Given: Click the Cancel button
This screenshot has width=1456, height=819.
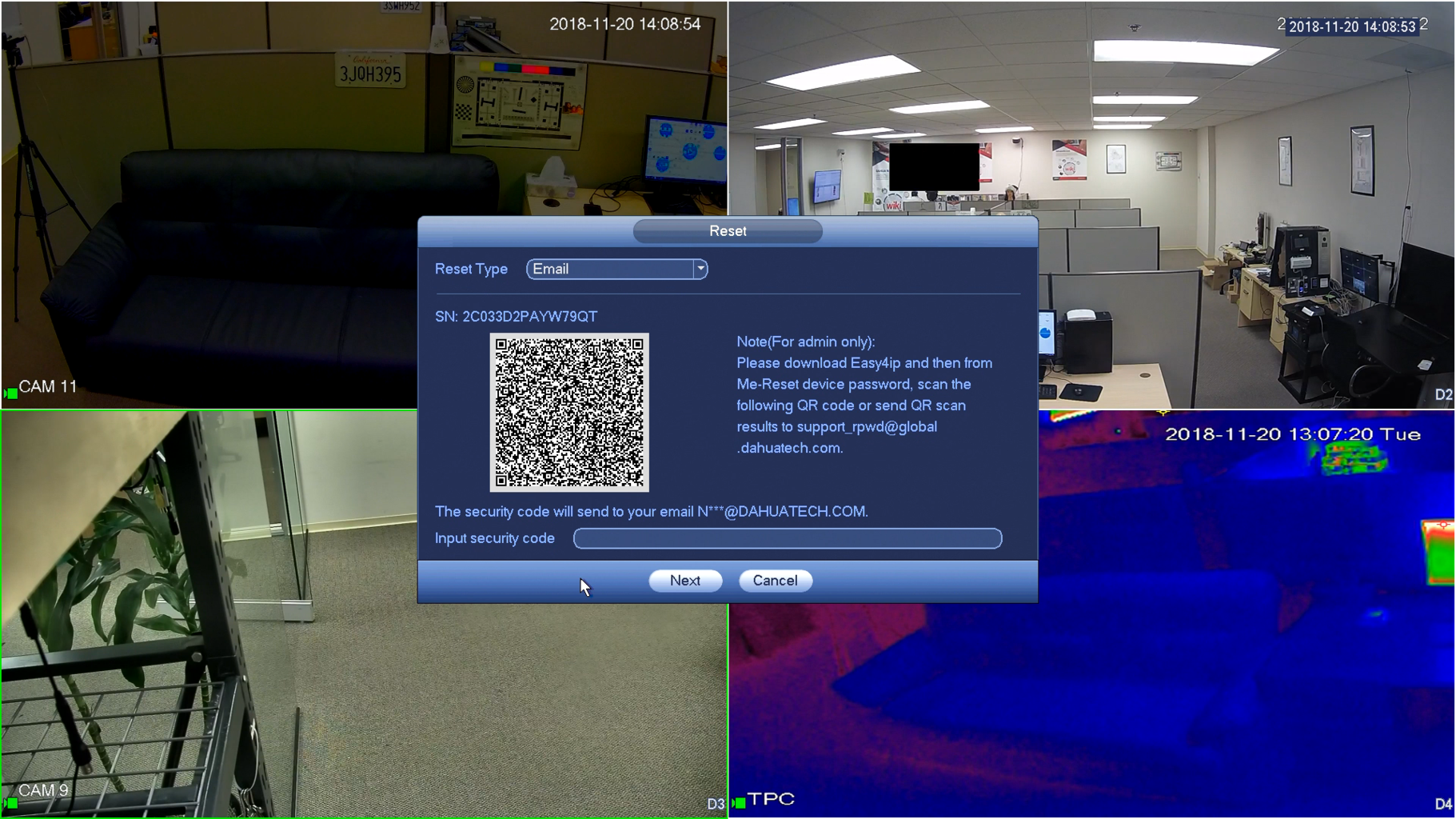Looking at the screenshot, I should click(x=775, y=581).
